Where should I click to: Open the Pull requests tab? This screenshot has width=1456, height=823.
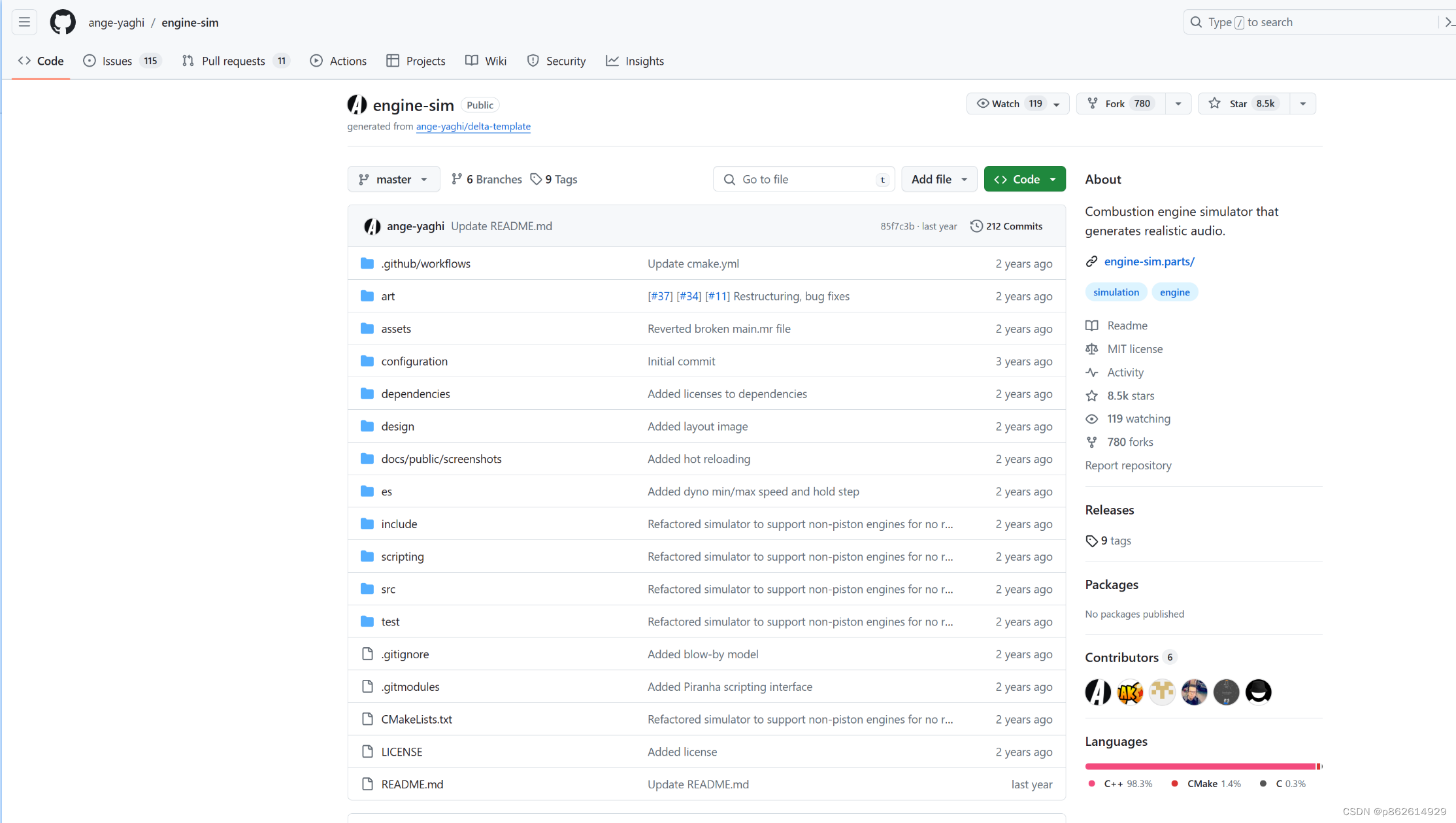pyautogui.click(x=234, y=61)
